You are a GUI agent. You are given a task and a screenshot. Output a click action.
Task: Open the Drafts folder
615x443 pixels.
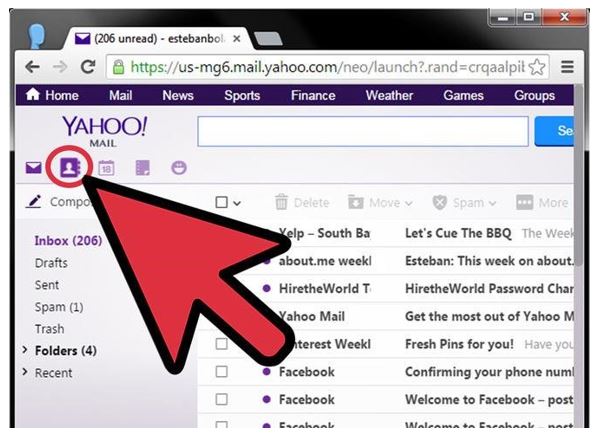click(51, 263)
